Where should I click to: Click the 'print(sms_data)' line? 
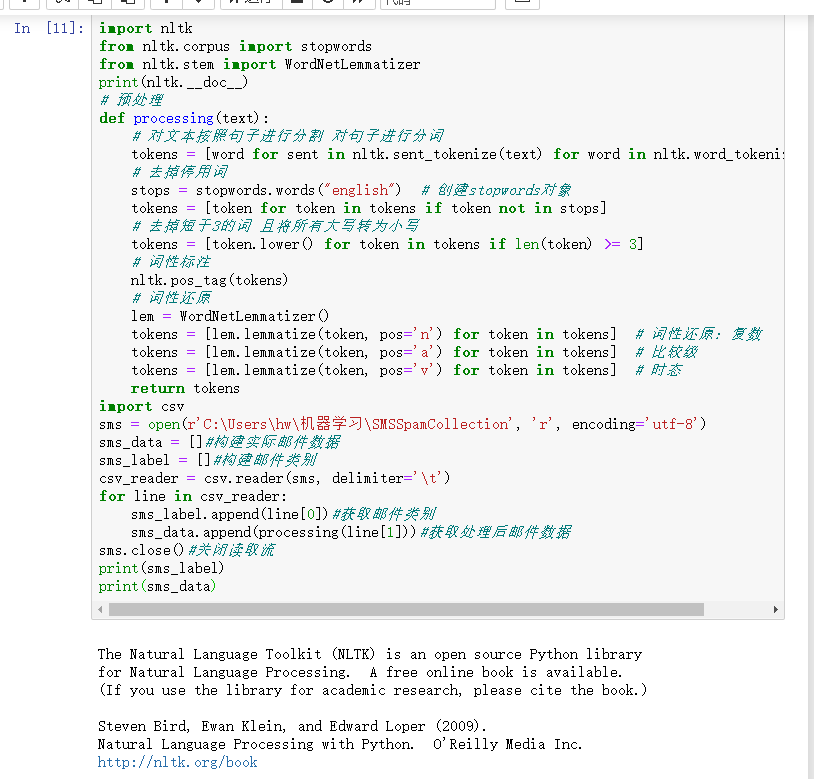(157, 586)
